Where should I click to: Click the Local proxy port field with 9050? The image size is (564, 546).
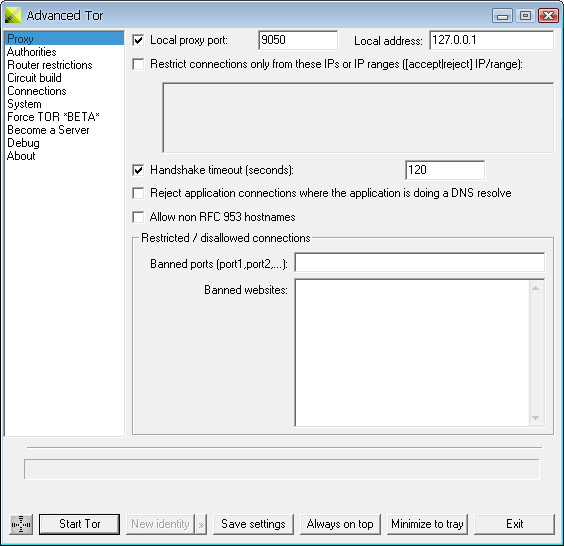click(298, 40)
